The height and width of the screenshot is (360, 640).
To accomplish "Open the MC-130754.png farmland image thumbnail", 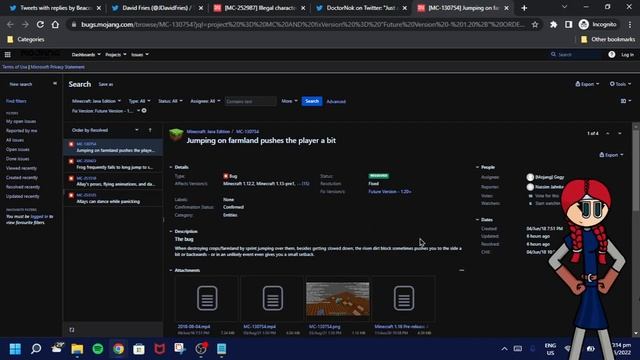I will point(338,299).
